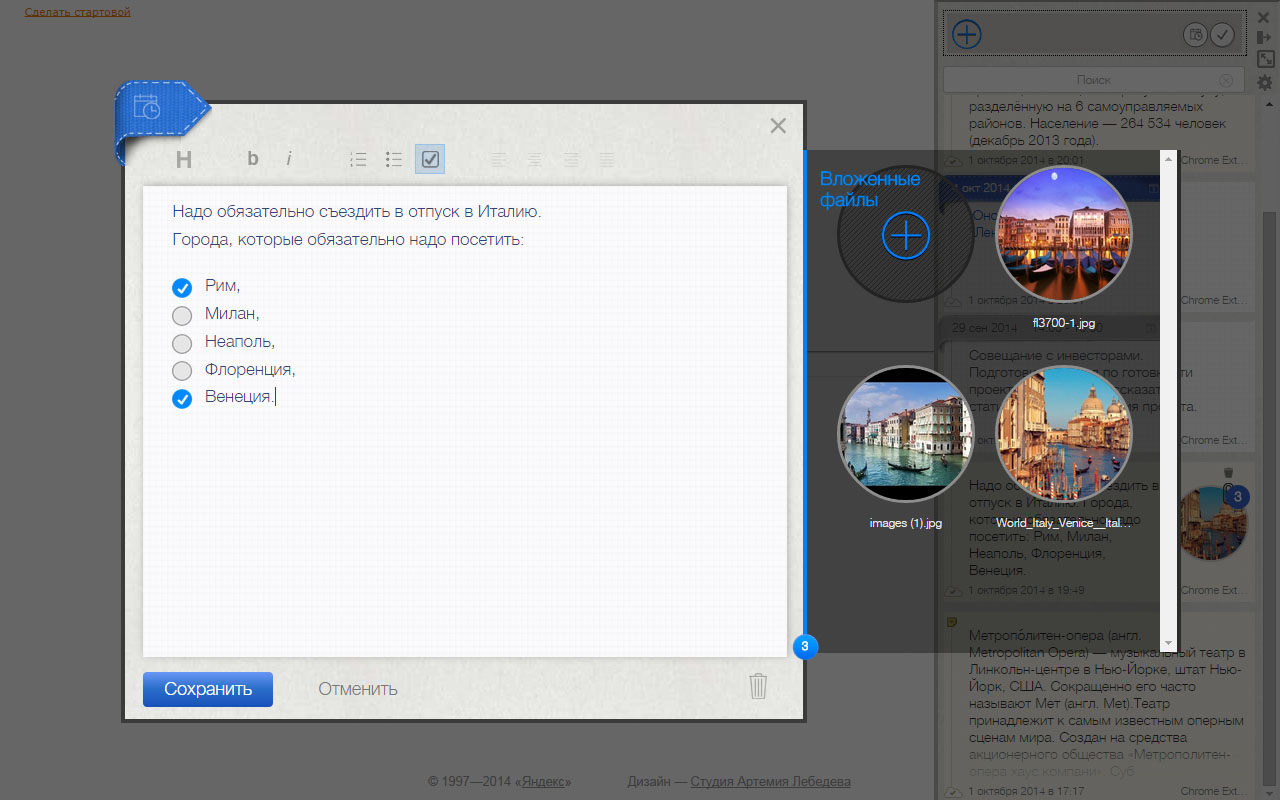The height and width of the screenshot is (800, 1280).
Task: Open the settings gear icon
Action: tap(1265, 82)
